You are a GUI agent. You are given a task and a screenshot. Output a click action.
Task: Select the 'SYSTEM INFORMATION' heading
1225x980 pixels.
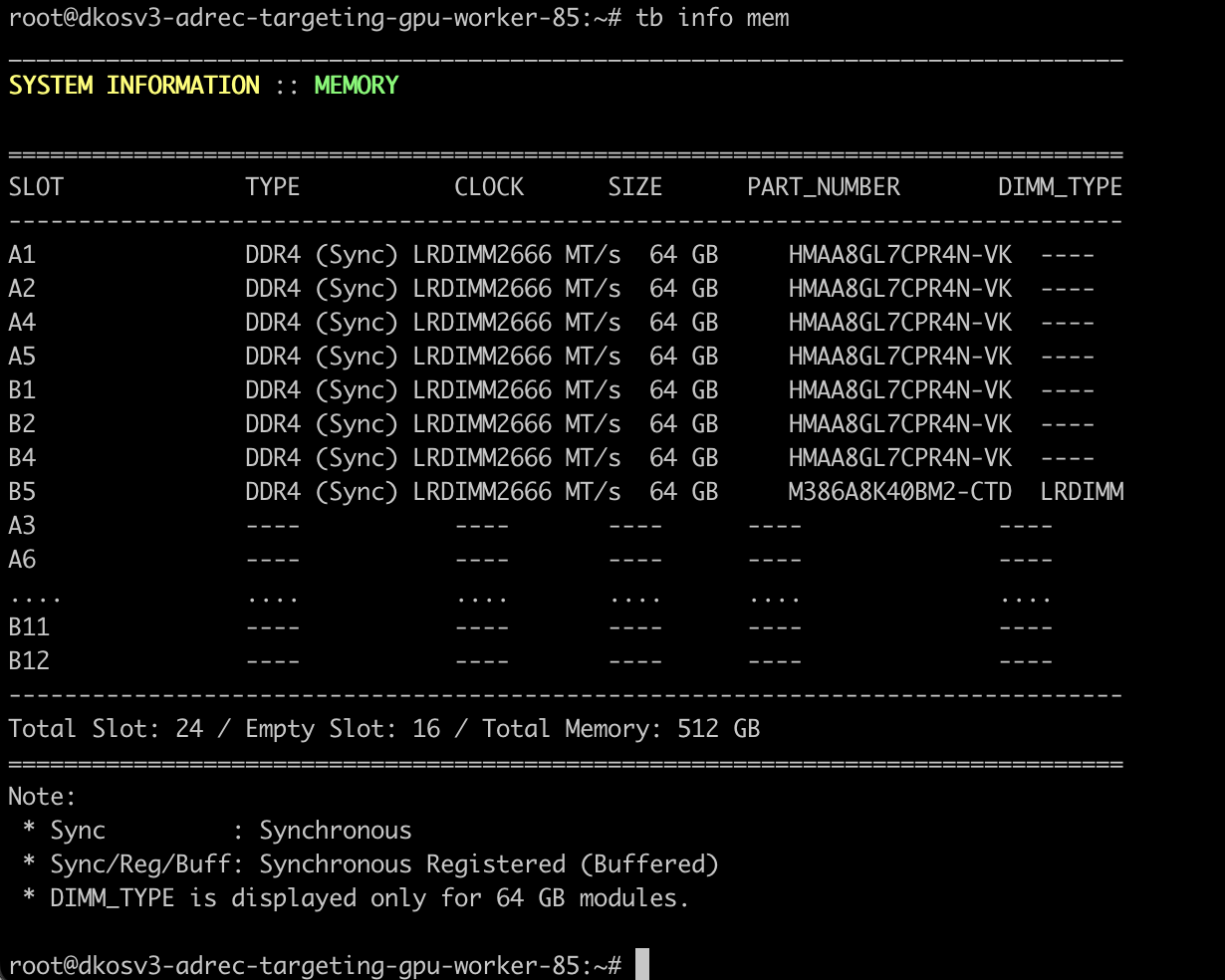click(x=133, y=86)
